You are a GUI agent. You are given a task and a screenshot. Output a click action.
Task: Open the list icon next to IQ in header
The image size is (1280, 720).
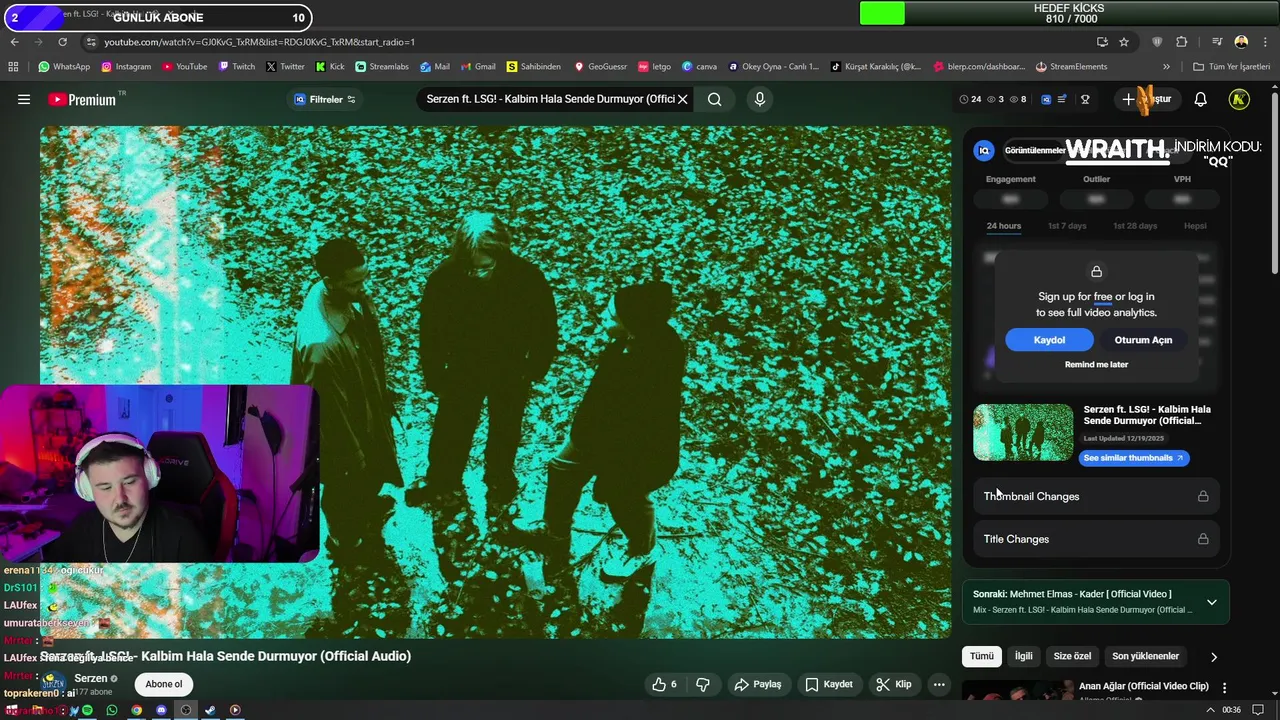pyautogui.click(x=1062, y=99)
